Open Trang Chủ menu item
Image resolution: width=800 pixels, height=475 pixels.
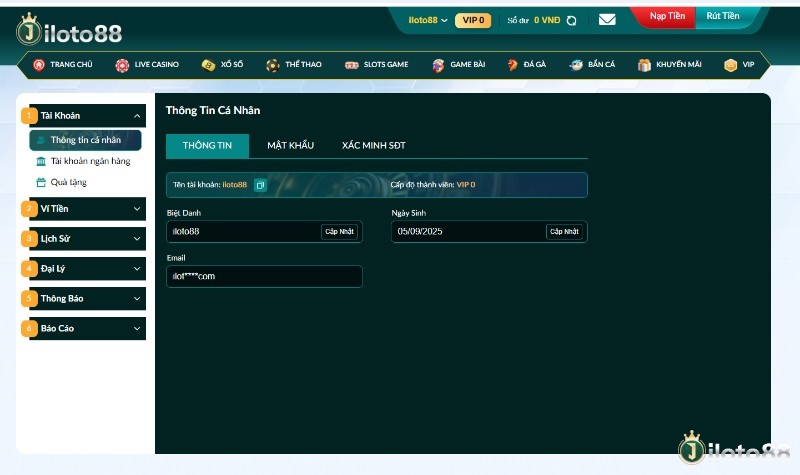coord(63,65)
